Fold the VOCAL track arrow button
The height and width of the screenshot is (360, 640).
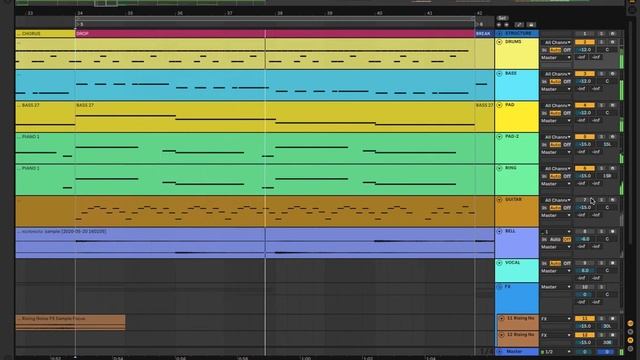point(499,263)
